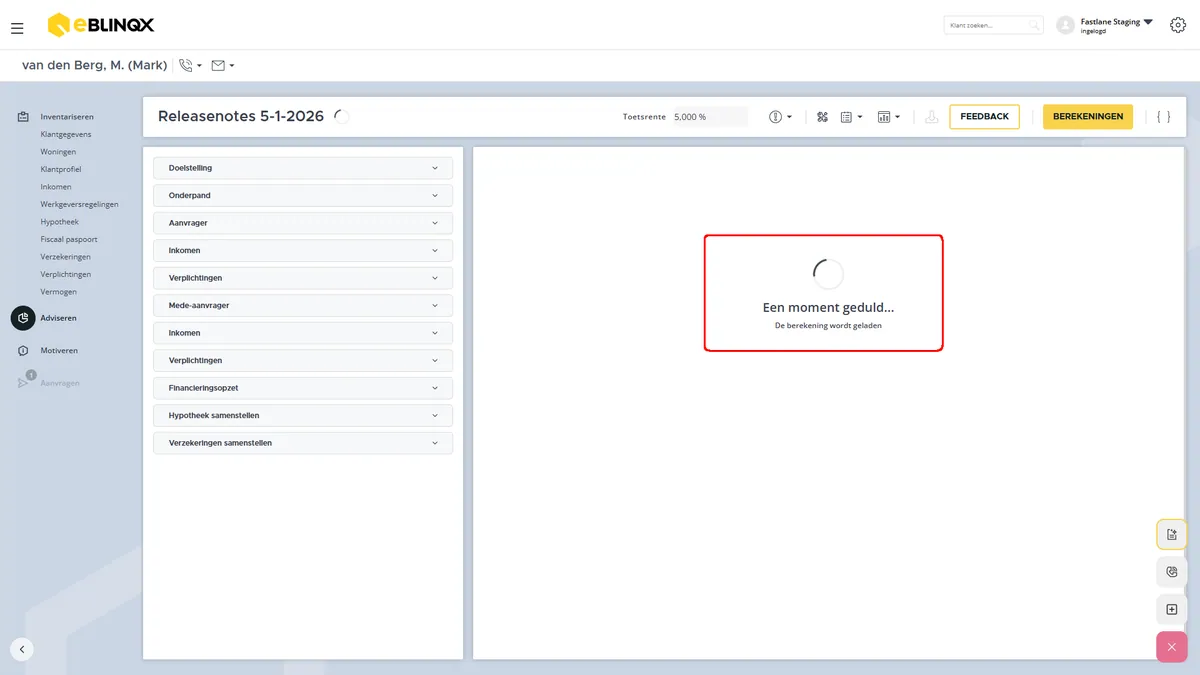Click the plus square floating button
The image size is (1200, 675).
coord(1172,609)
